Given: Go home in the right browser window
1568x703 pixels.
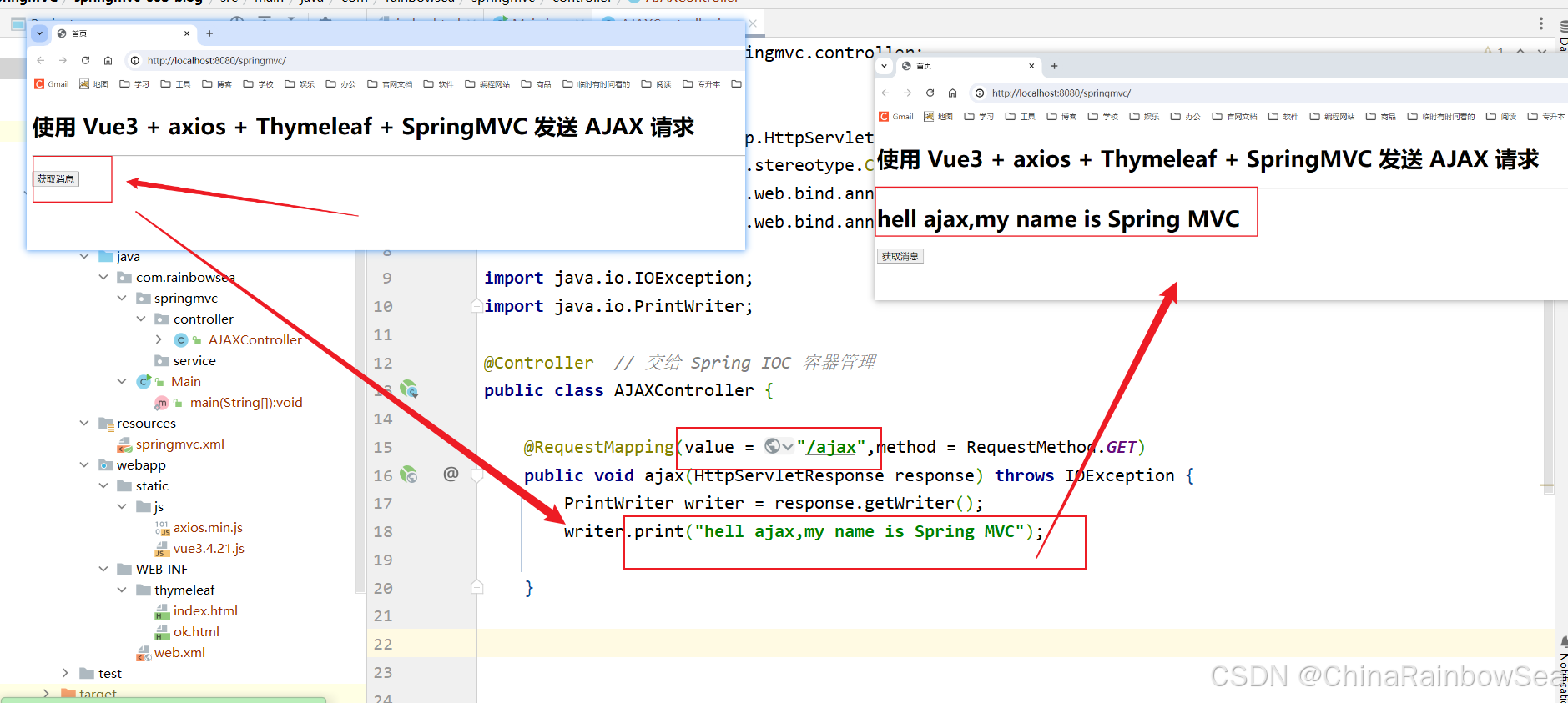Looking at the screenshot, I should click(x=952, y=93).
